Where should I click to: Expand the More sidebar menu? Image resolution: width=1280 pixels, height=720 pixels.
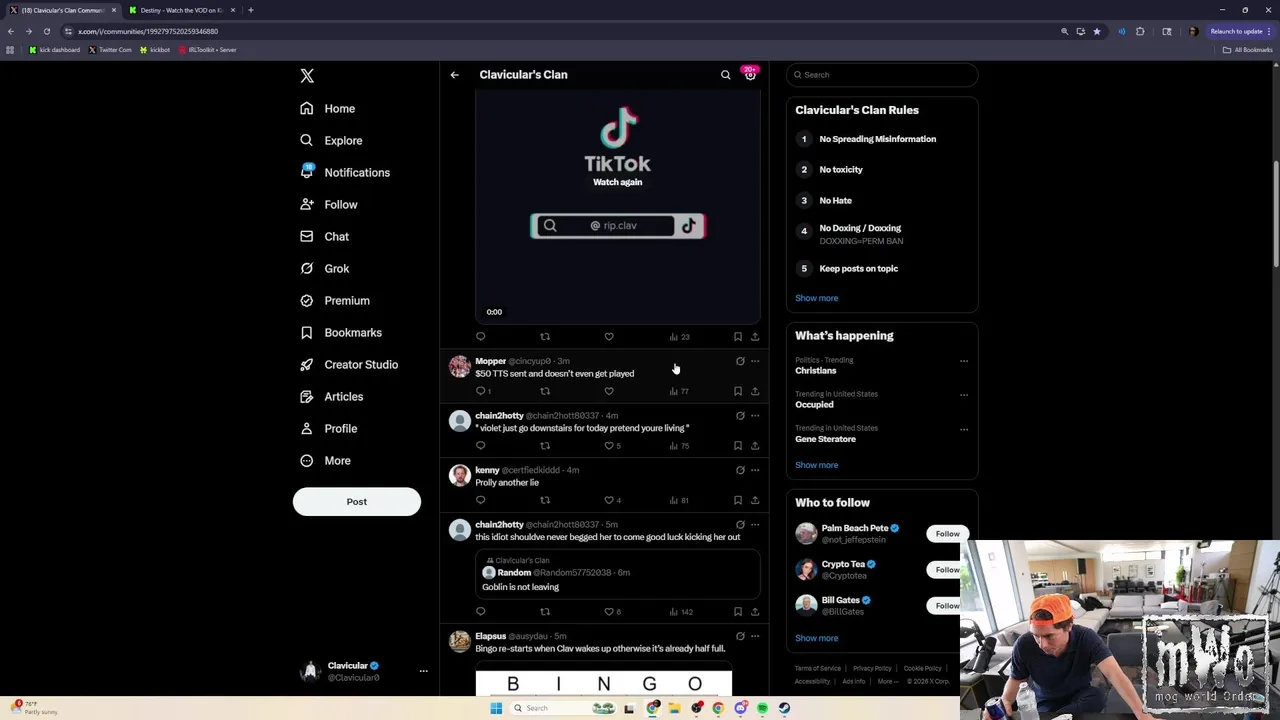click(325, 460)
